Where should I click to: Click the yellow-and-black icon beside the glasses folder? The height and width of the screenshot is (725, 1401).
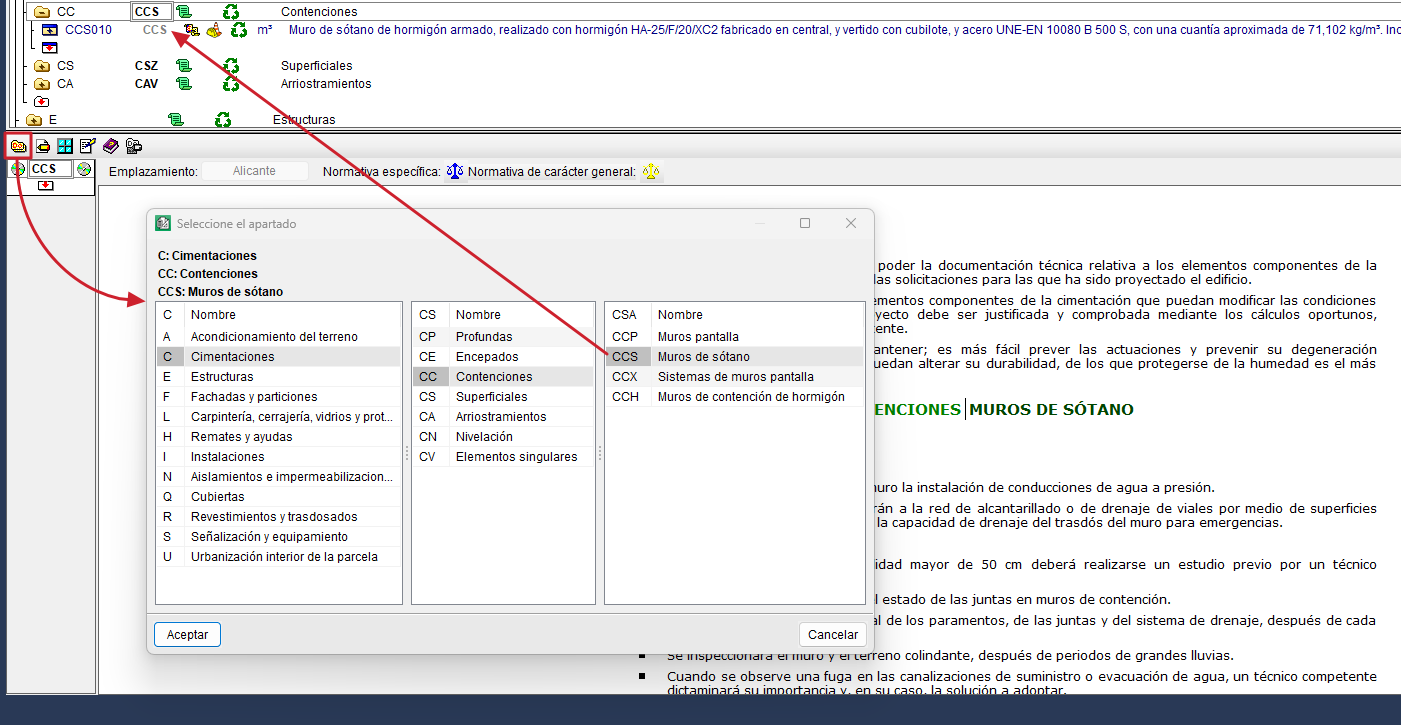pos(43,146)
